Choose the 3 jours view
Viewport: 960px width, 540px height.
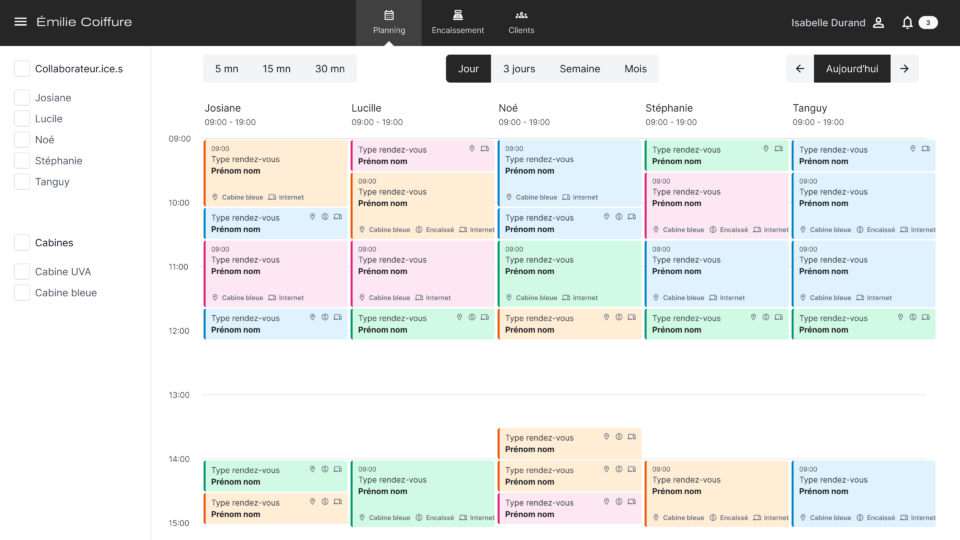click(518, 69)
